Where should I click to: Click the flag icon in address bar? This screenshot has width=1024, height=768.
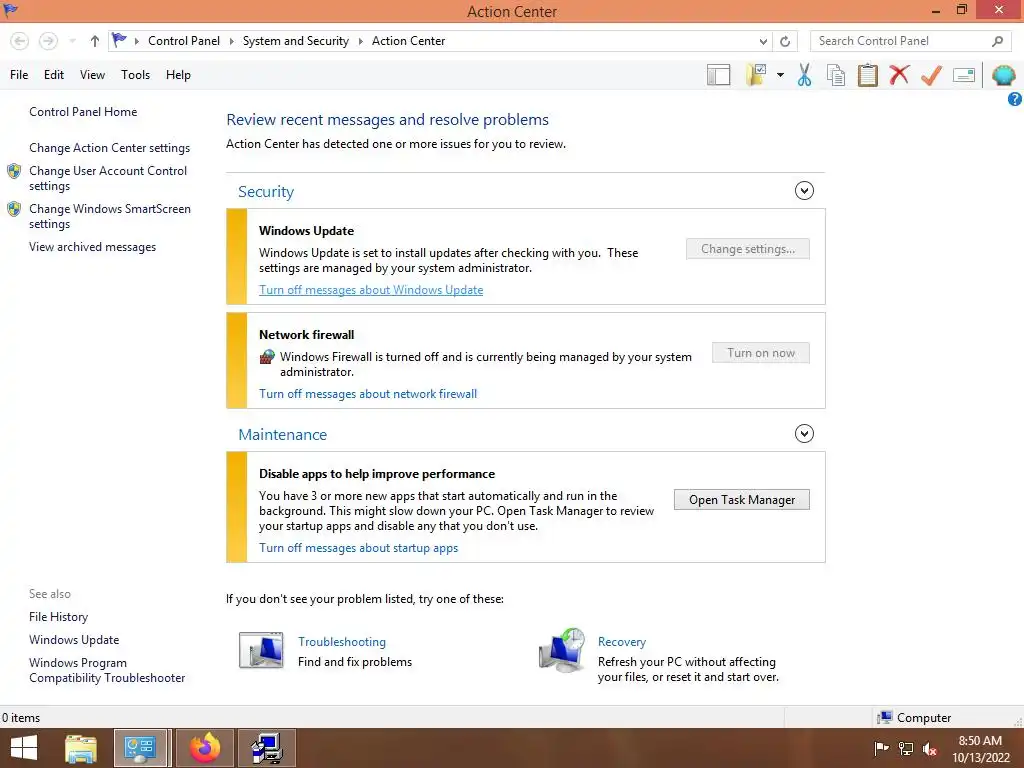coord(119,40)
